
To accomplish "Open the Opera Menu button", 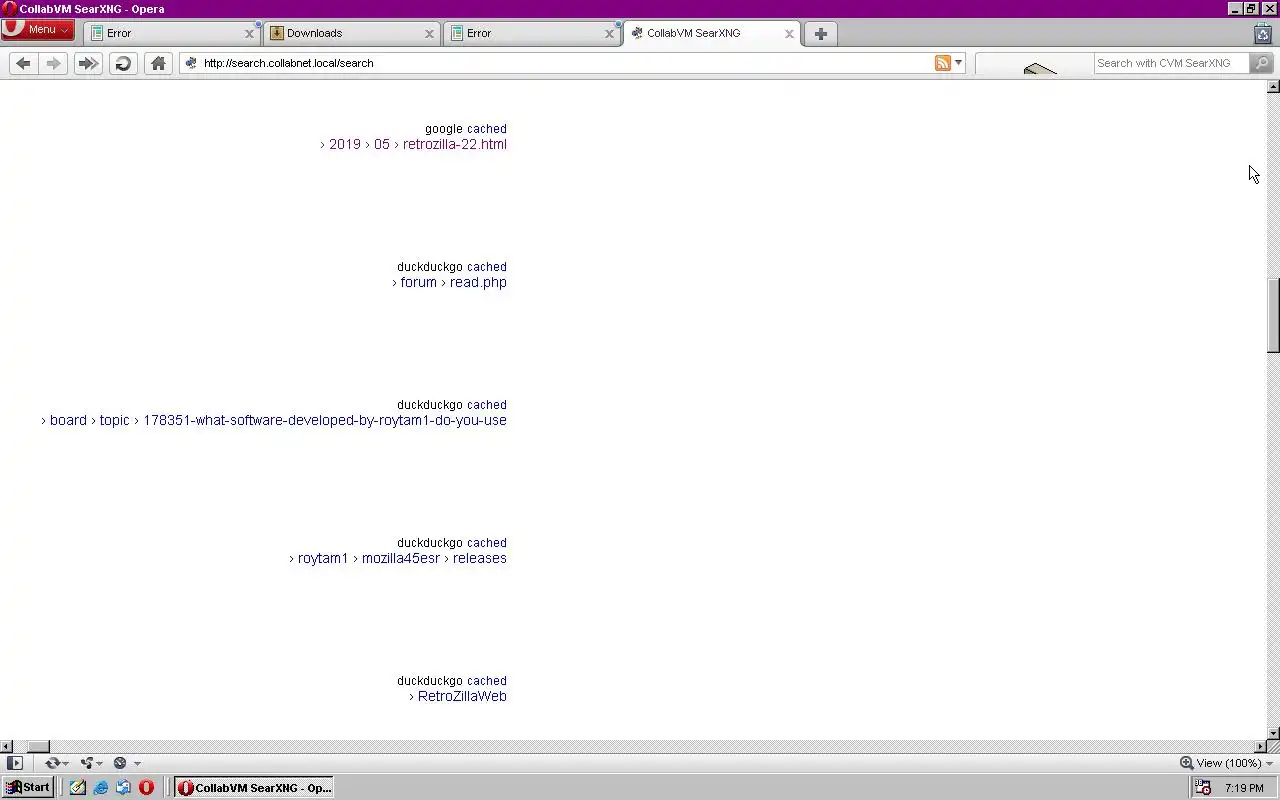I will point(37,30).
